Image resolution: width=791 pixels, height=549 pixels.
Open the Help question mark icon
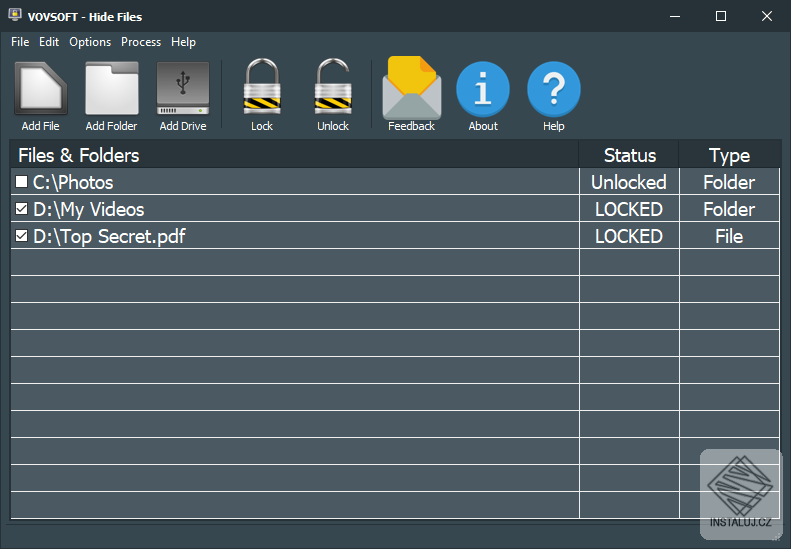click(553, 89)
